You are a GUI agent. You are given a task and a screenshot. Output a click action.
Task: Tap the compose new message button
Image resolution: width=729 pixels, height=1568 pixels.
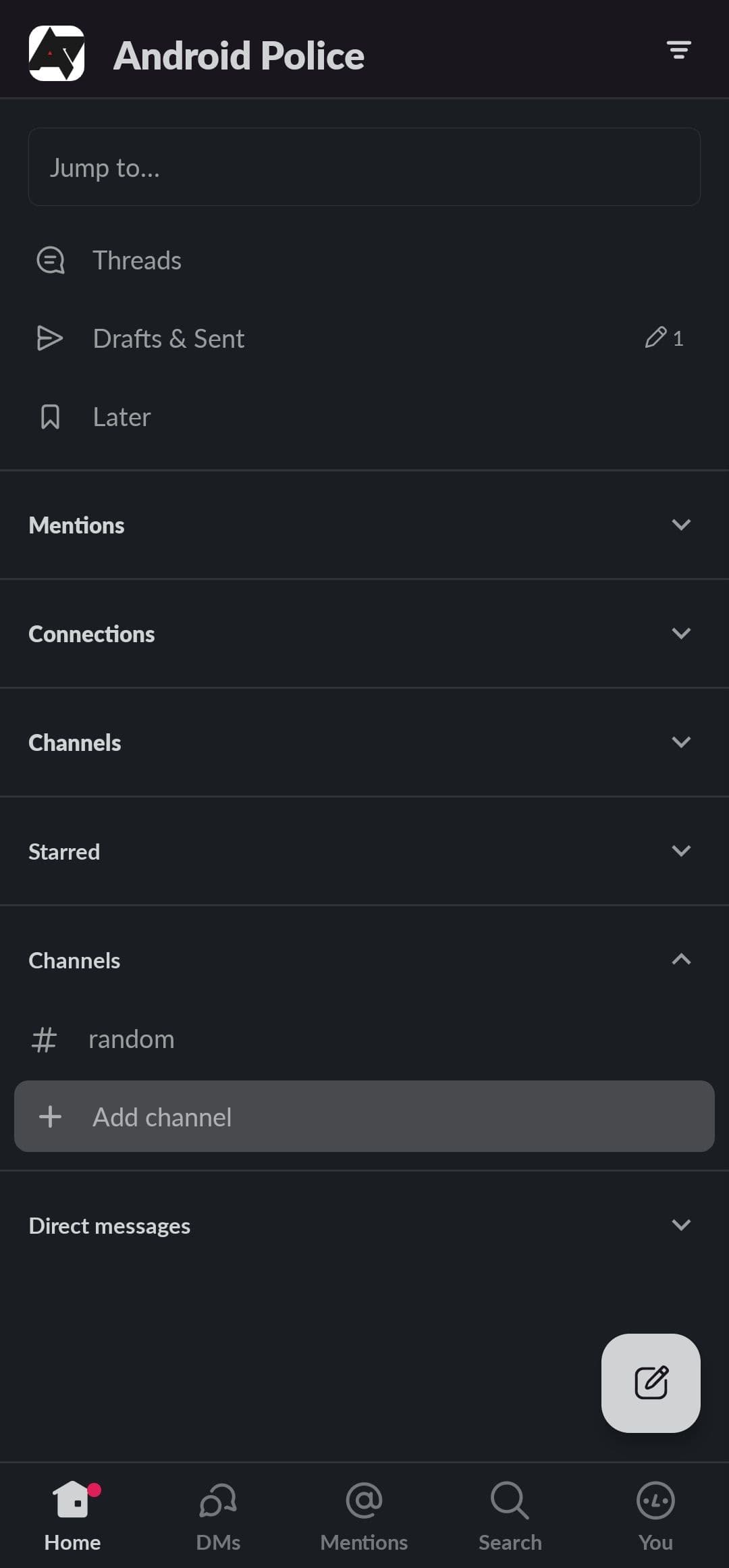click(650, 1382)
